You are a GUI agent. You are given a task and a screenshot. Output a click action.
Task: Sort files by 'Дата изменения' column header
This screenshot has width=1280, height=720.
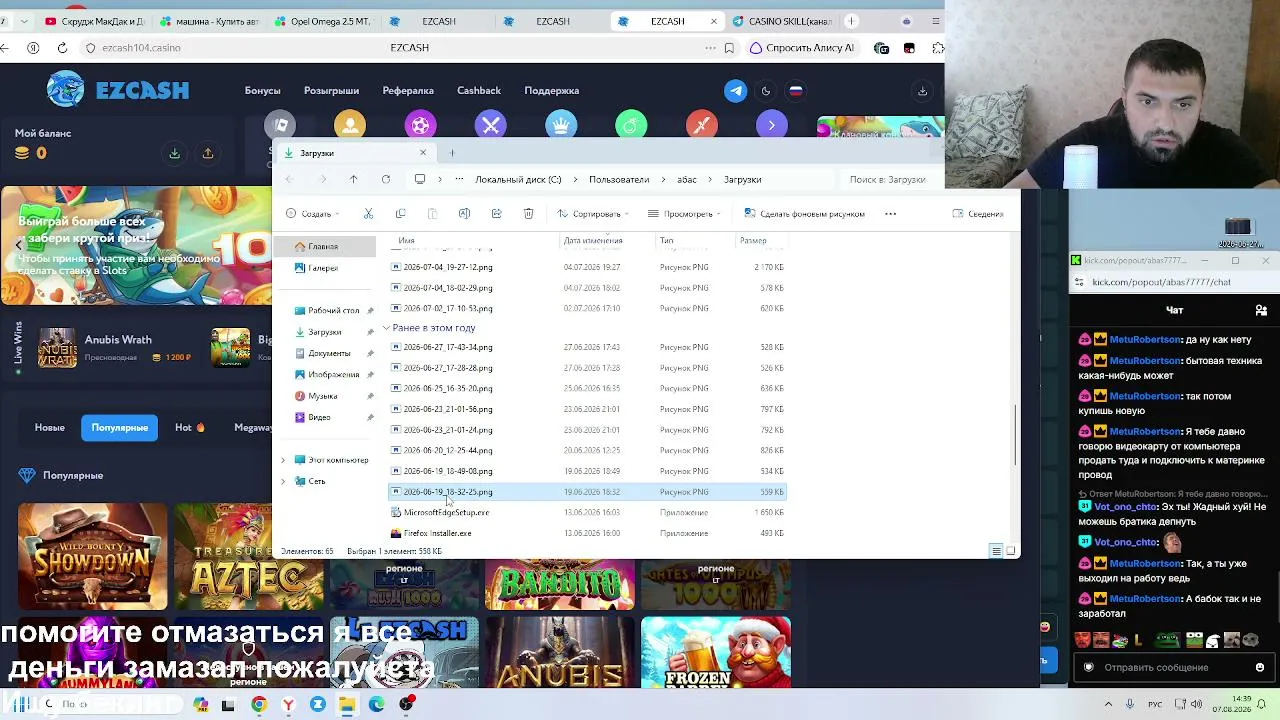[x=592, y=241]
